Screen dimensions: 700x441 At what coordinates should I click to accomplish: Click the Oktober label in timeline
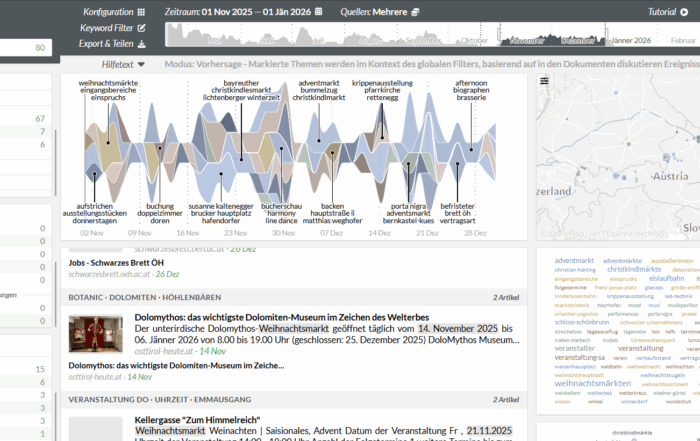[474, 41]
